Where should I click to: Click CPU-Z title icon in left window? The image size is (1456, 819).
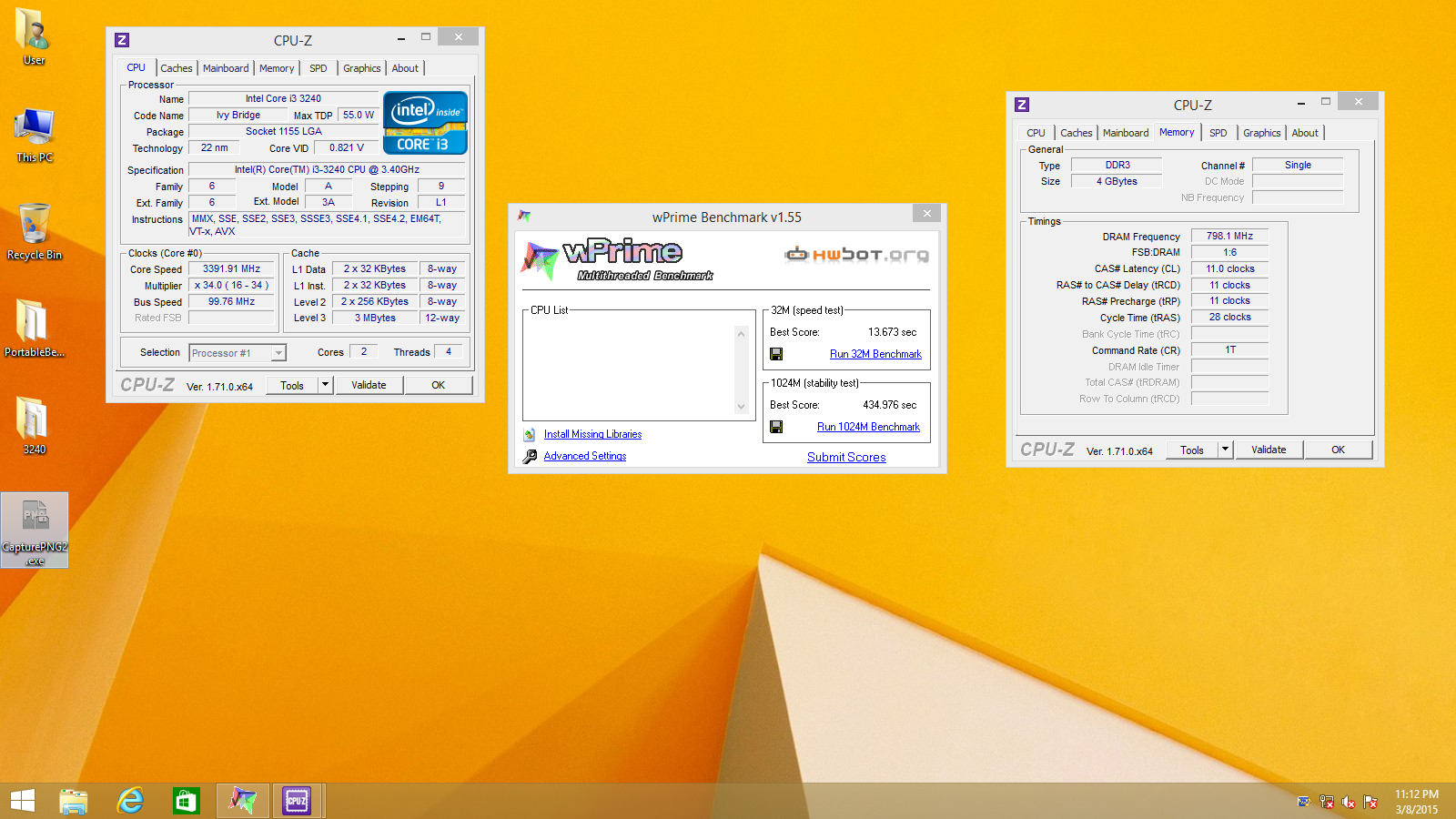pos(122,40)
